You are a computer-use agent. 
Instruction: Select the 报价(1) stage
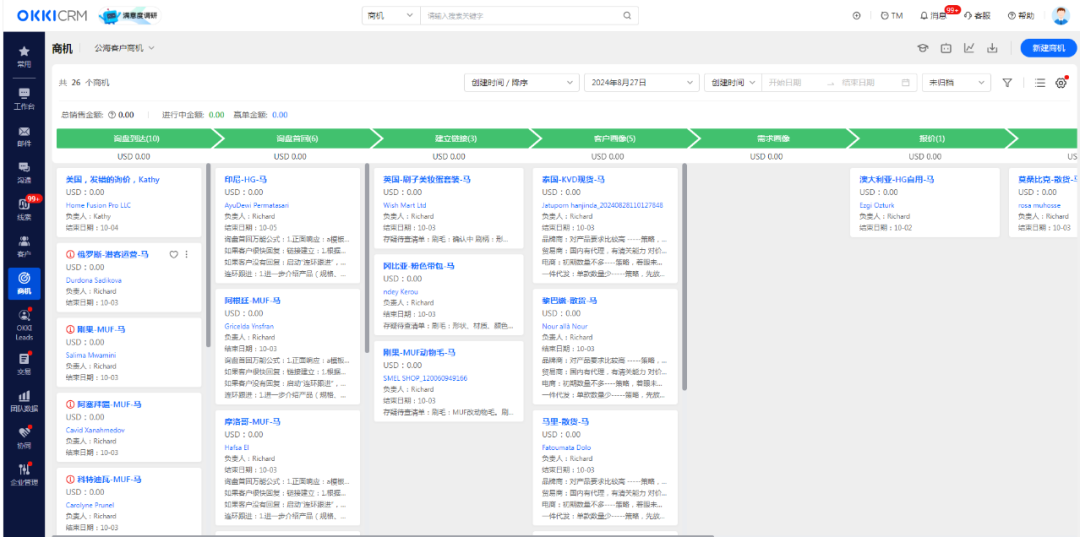tap(932, 139)
